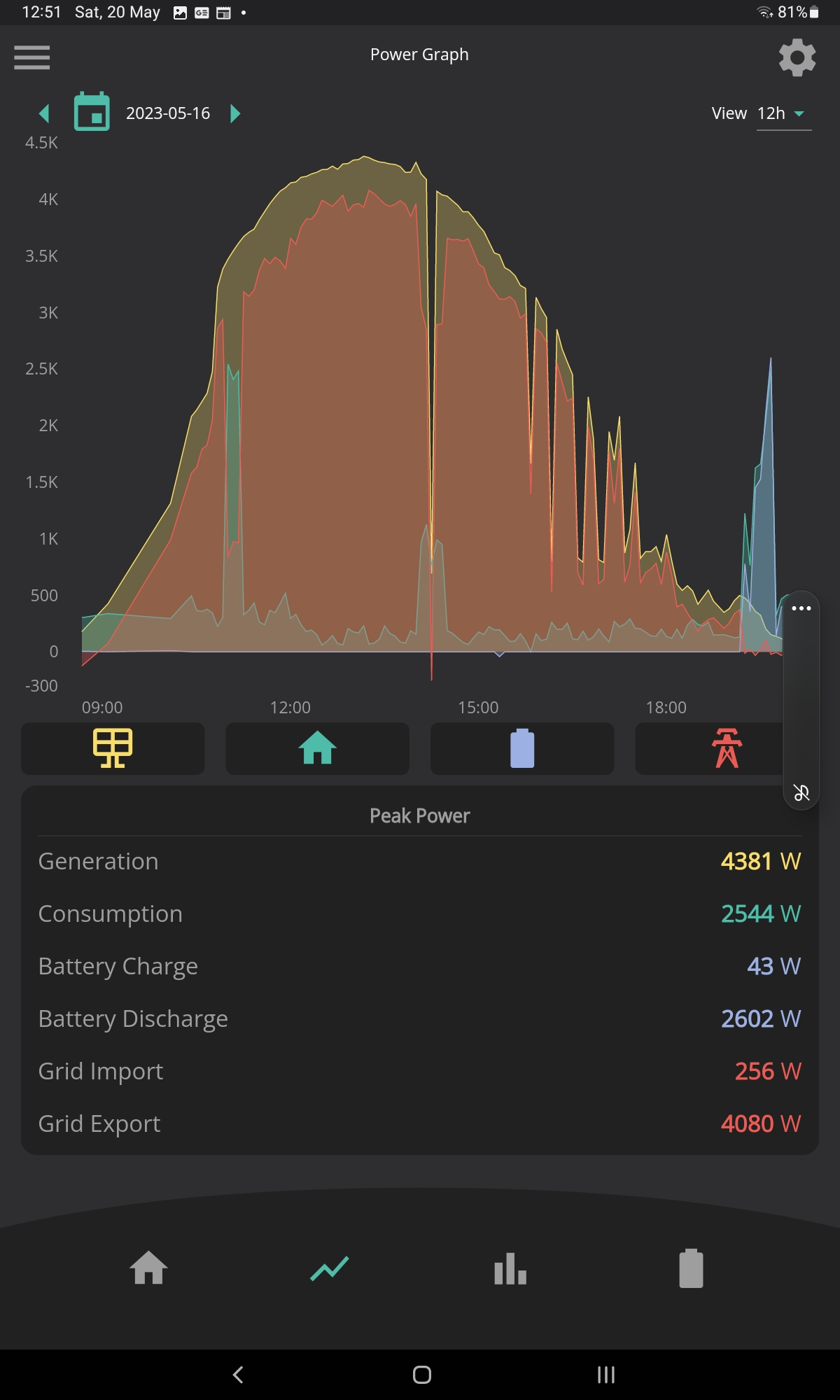Tap the Grid Export peak value row
Viewport: 840px width, 1400px height.
(x=420, y=1123)
